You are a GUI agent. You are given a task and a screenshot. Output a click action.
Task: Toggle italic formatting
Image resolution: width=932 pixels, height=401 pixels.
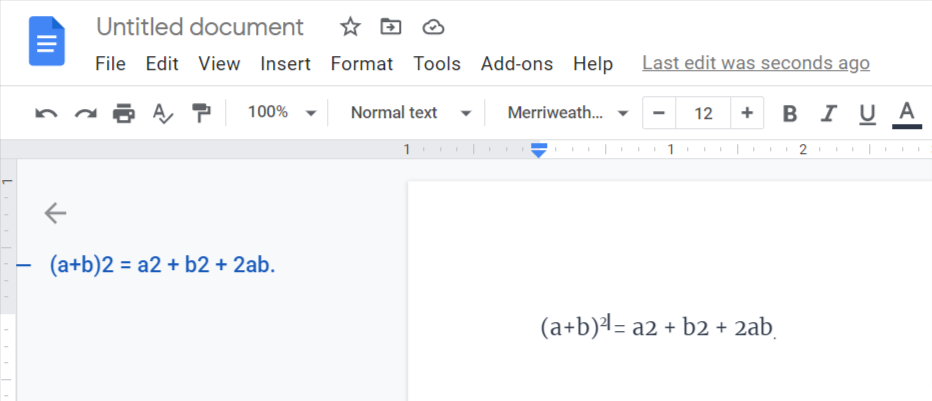(828, 113)
